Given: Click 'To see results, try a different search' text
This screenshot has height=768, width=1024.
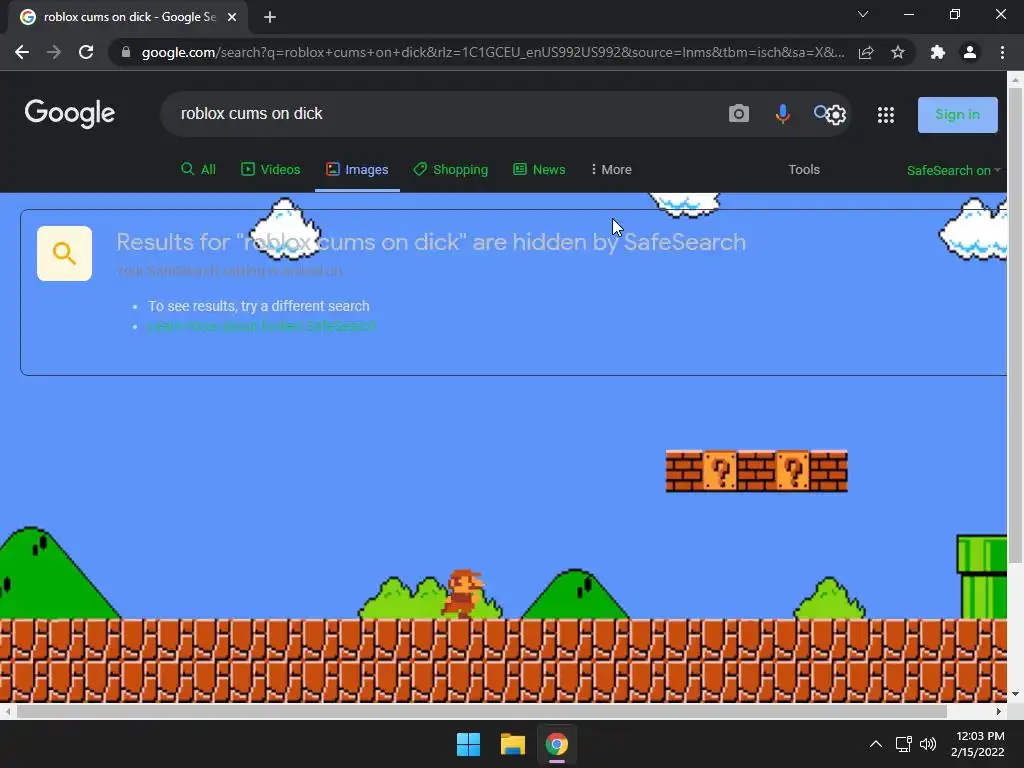Looking at the screenshot, I should click(259, 306).
